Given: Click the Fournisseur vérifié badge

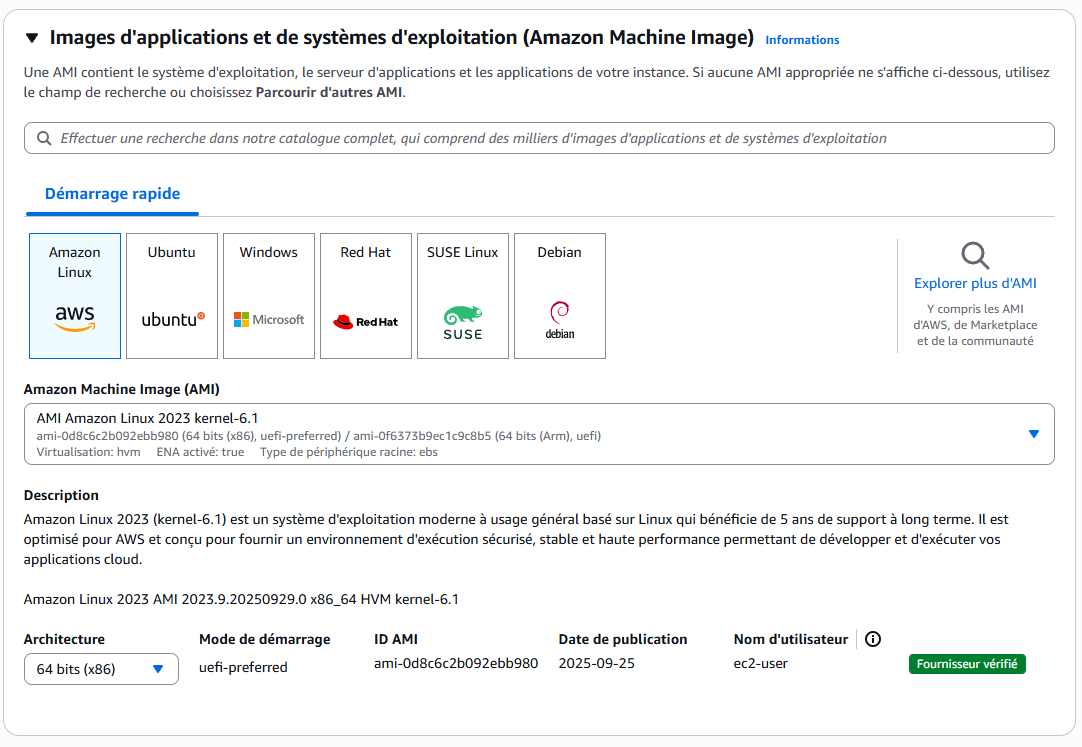Looking at the screenshot, I should pyautogui.click(x=967, y=663).
